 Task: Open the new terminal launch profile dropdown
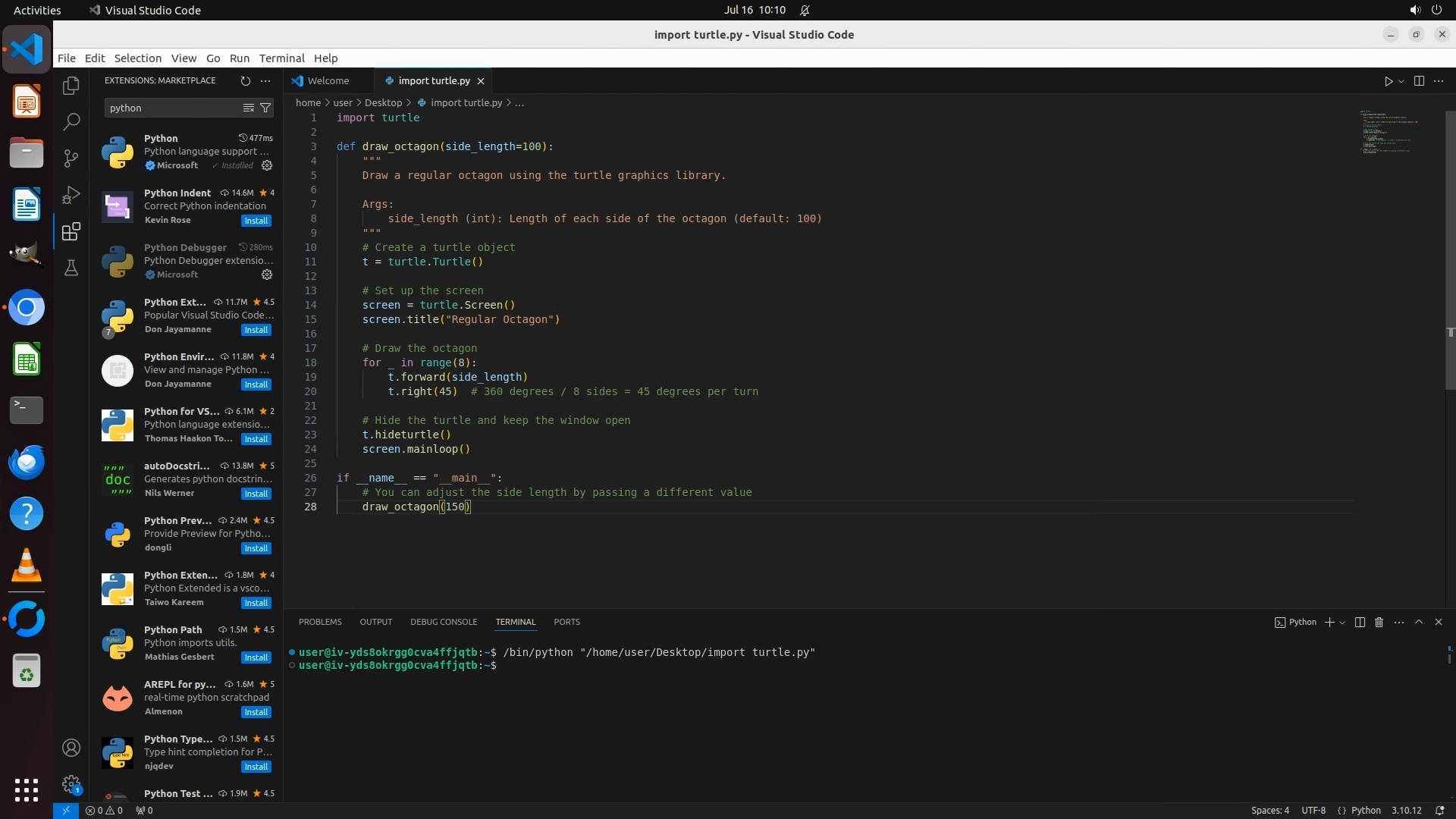click(1342, 622)
